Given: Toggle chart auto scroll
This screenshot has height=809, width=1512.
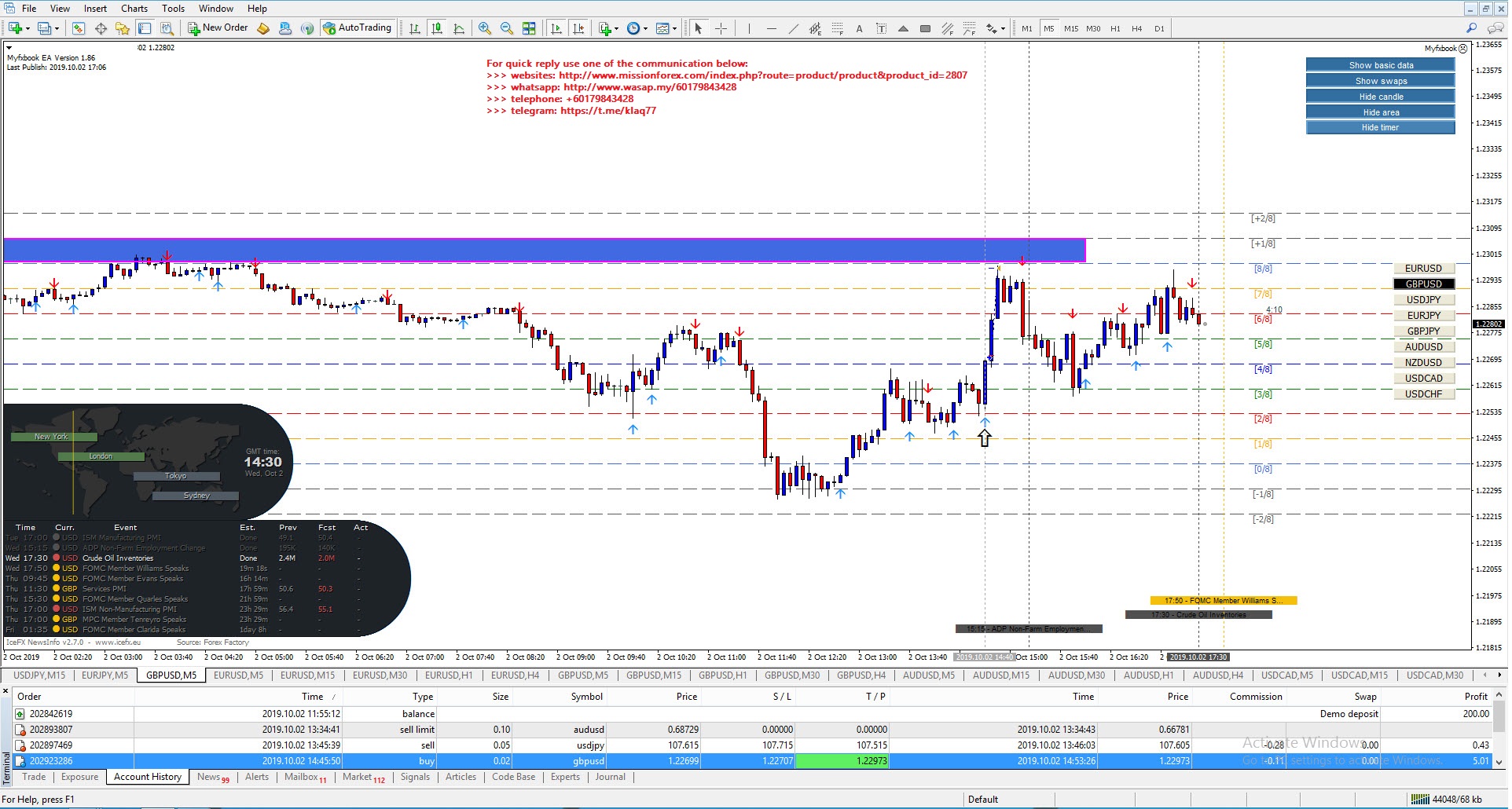Looking at the screenshot, I should click(x=556, y=28).
